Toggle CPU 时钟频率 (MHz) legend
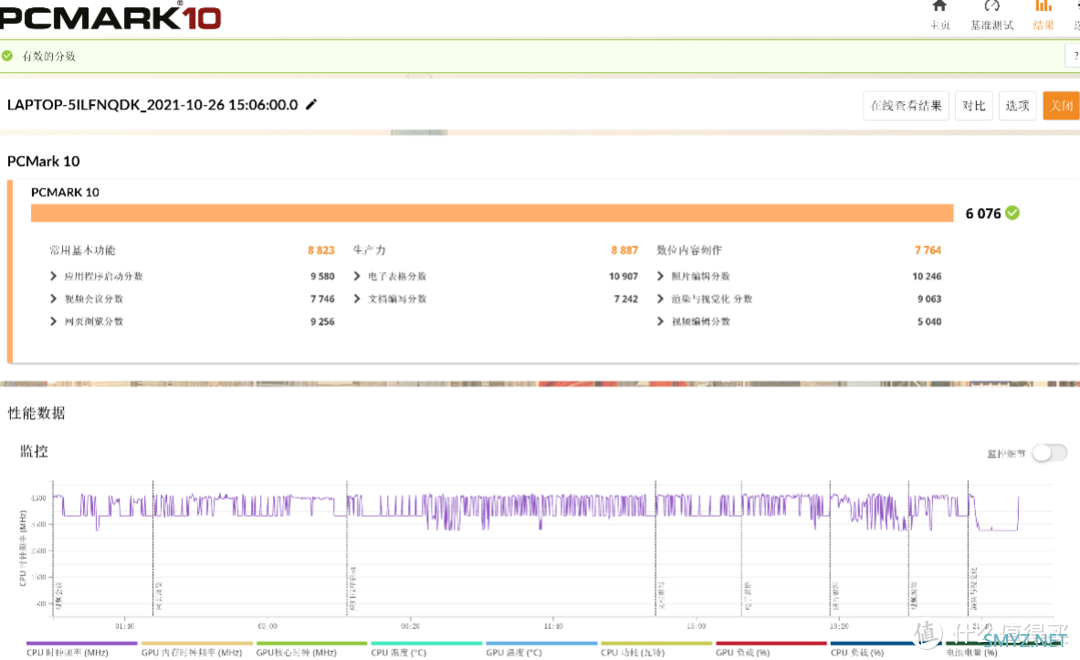This screenshot has height=660, width=1080. (81, 649)
